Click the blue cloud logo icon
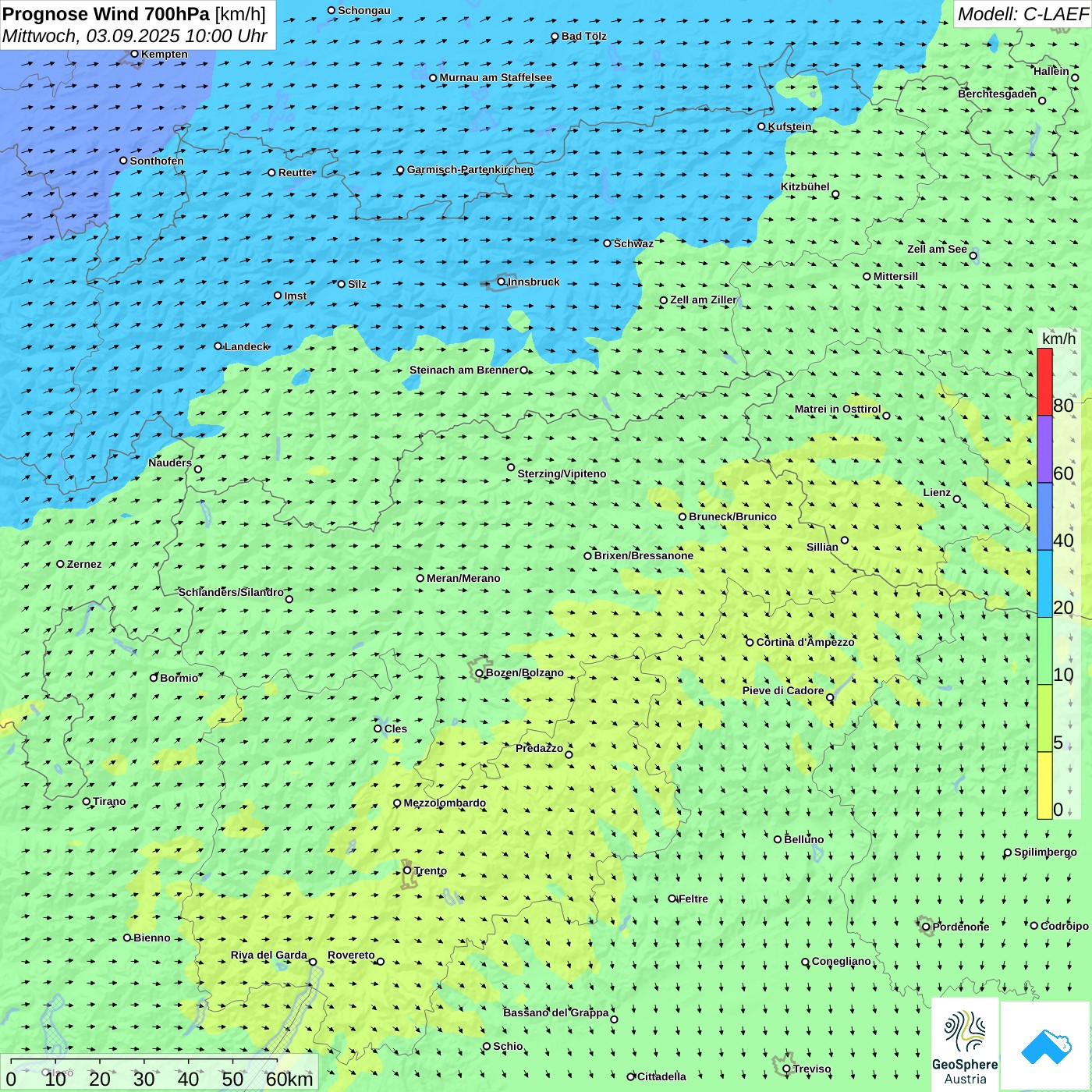1092x1092 pixels. coord(1045,1045)
